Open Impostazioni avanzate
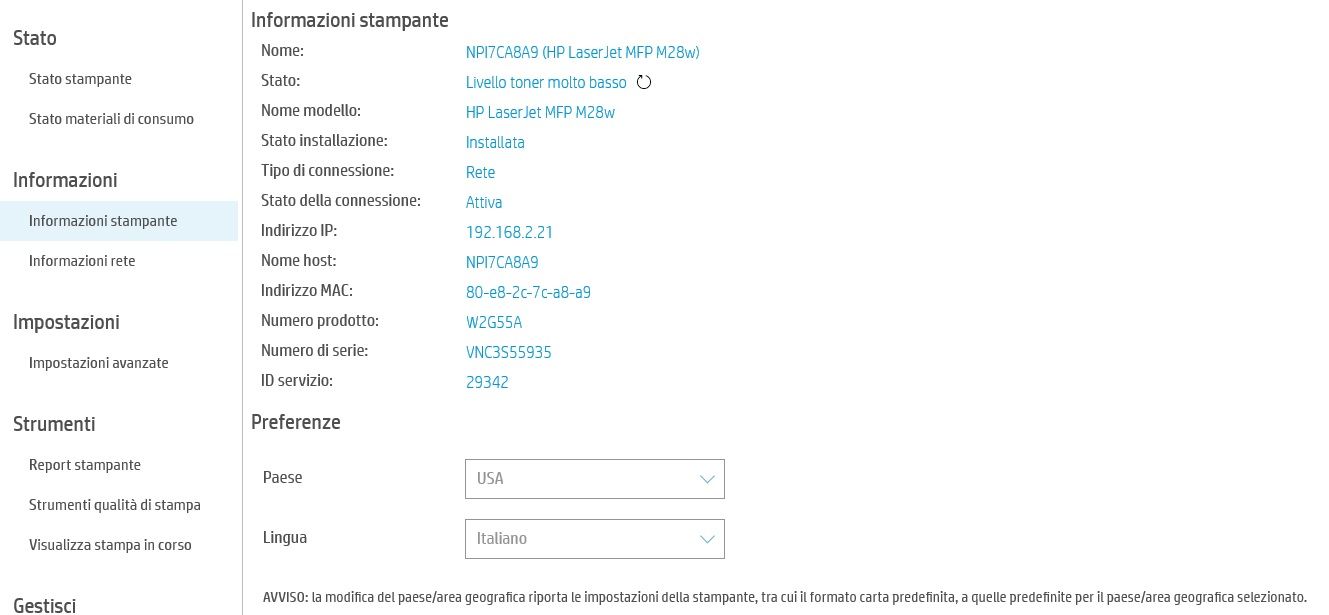This screenshot has height=615, width=1329. tap(98, 363)
